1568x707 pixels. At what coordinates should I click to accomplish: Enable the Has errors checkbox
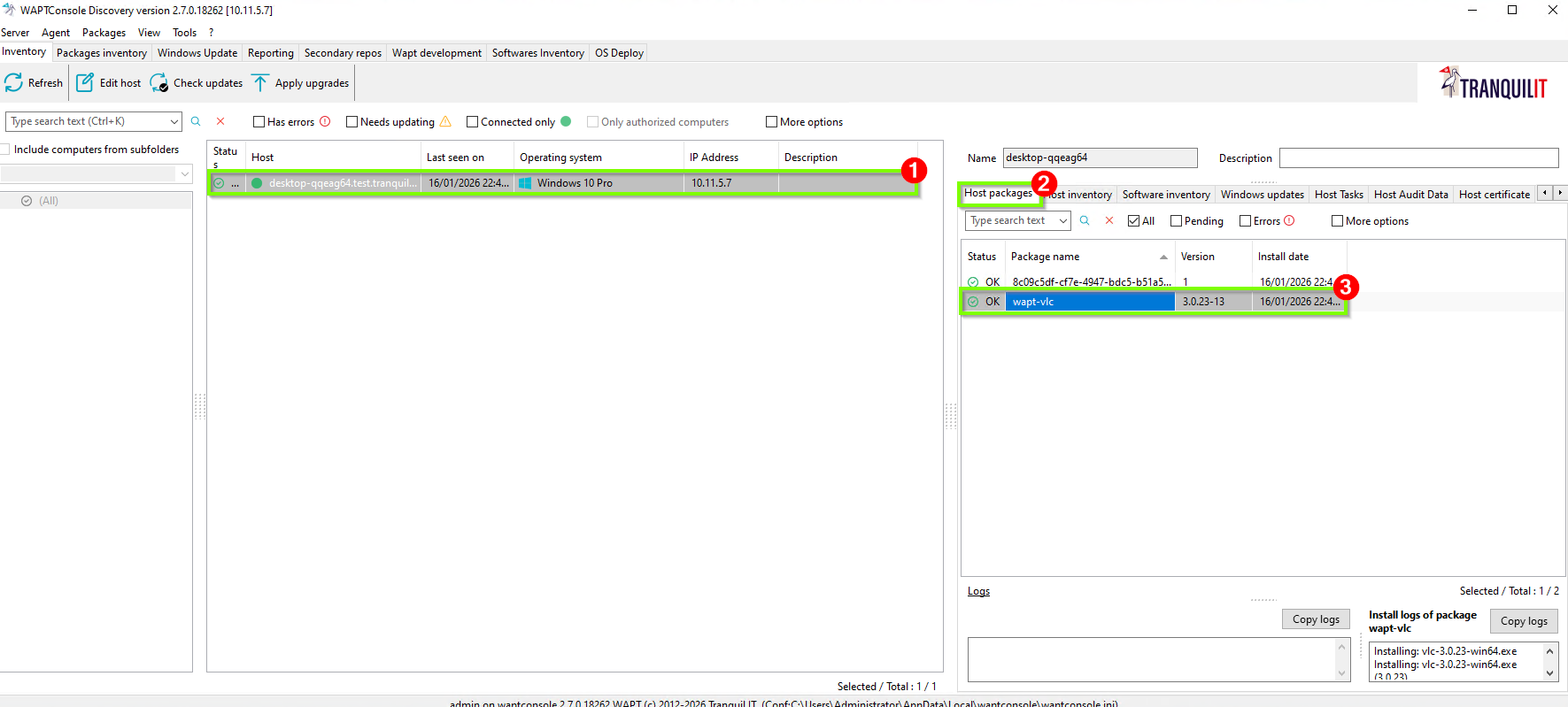point(259,122)
